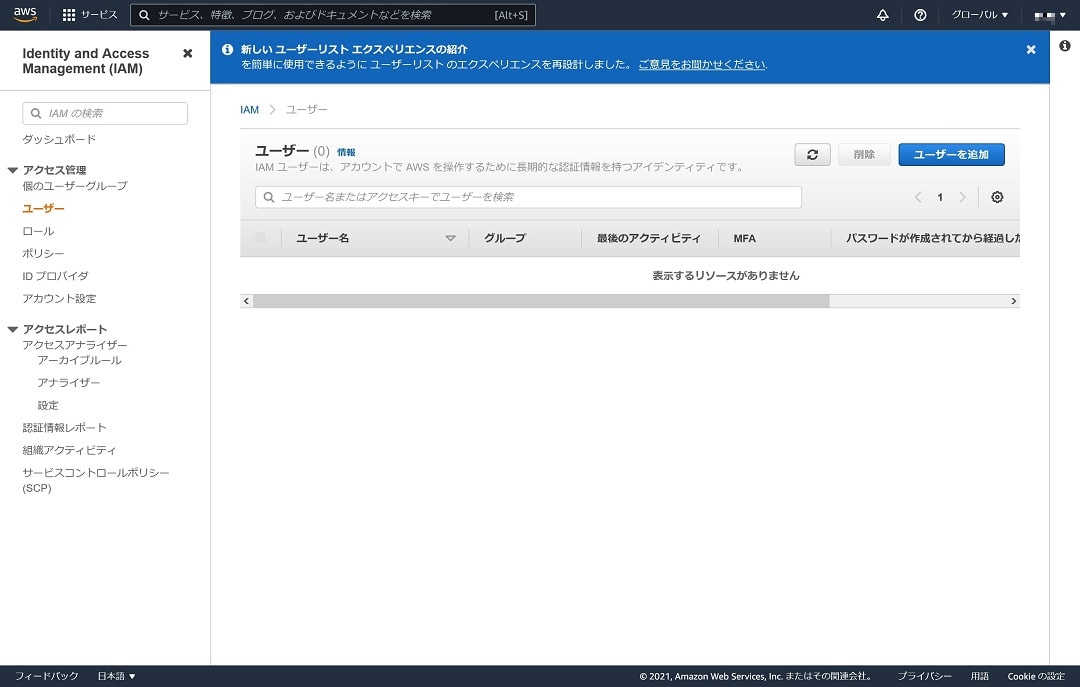Screen dimensions: 1080x687
Task: Open the Services grid menu
Action: pyautogui.click(x=69, y=14)
